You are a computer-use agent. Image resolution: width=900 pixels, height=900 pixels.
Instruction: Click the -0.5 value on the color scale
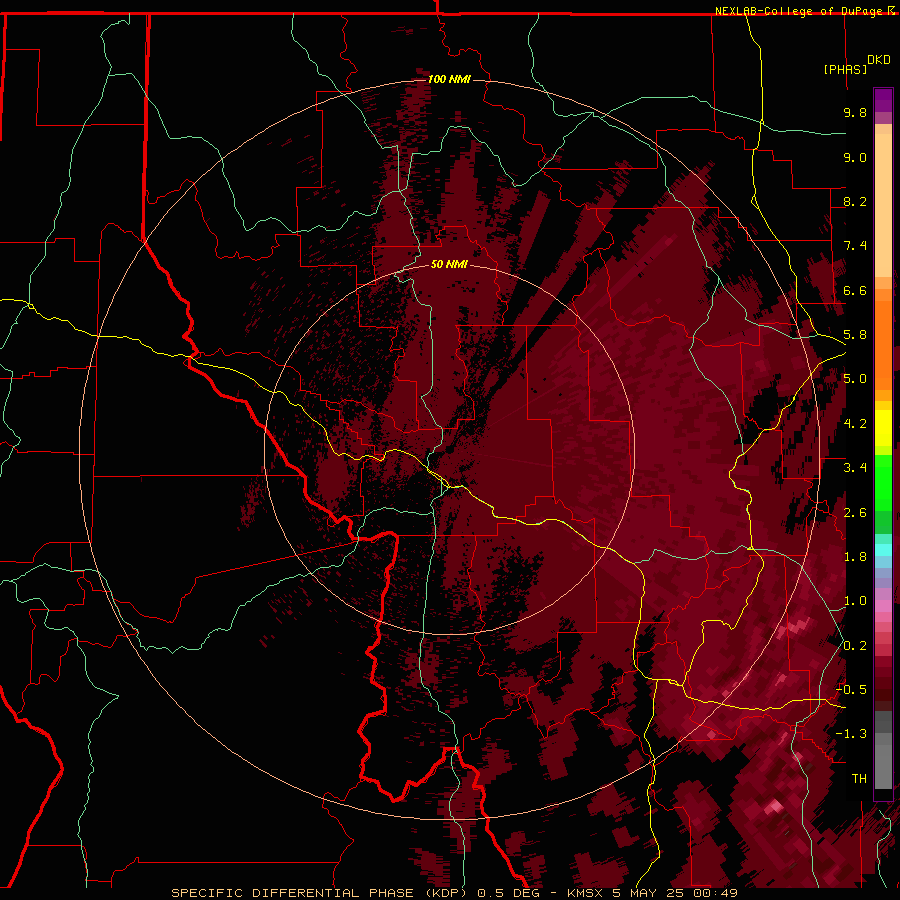coord(851,690)
